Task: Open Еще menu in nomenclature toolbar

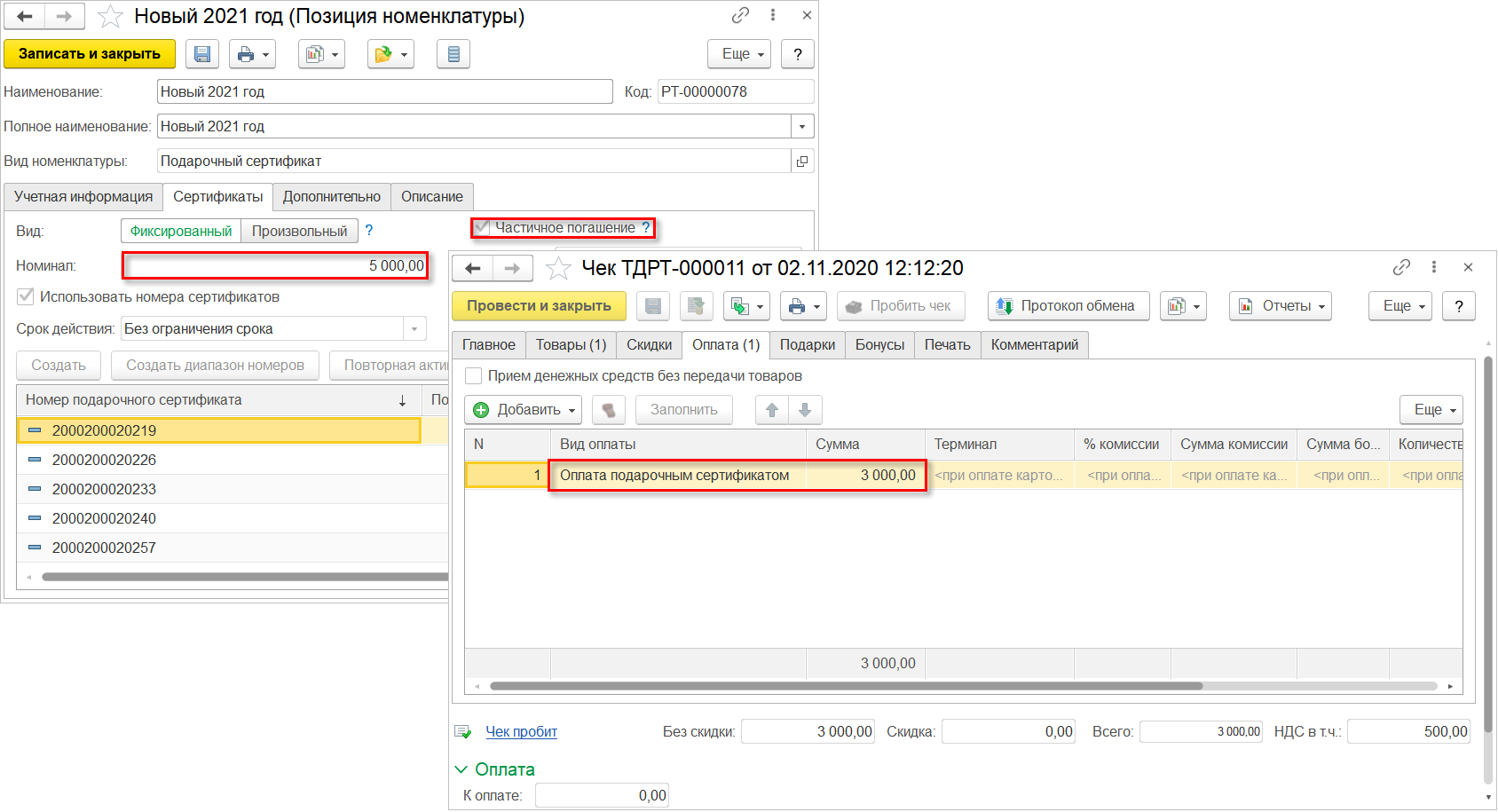Action: coord(739,54)
